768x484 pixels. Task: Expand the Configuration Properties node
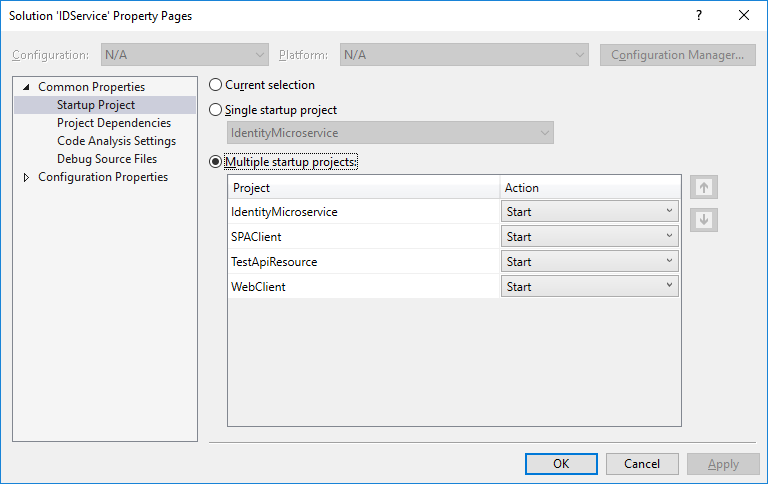tap(26, 177)
